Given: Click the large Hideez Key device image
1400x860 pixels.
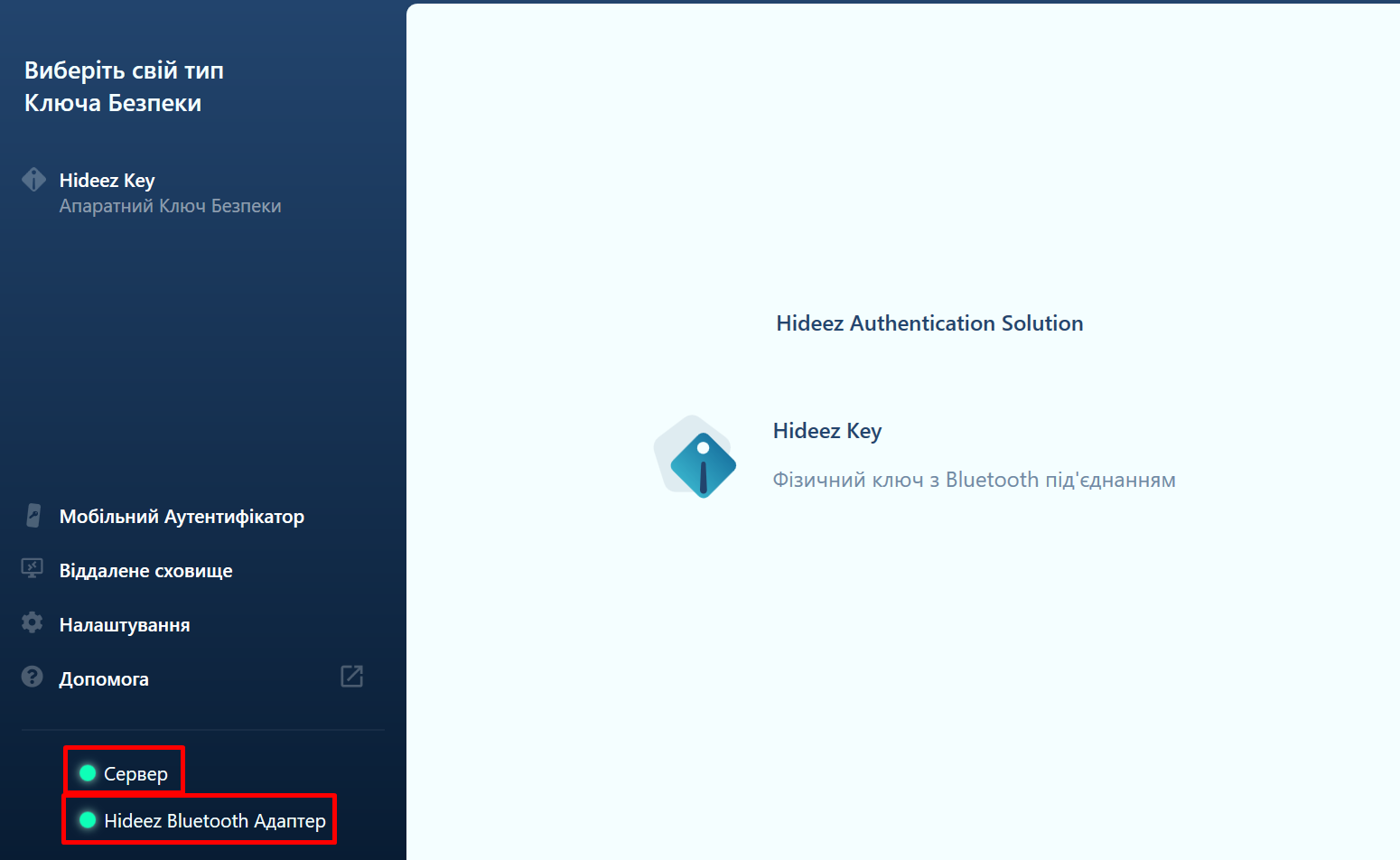Looking at the screenshot, I should point(695,457).
